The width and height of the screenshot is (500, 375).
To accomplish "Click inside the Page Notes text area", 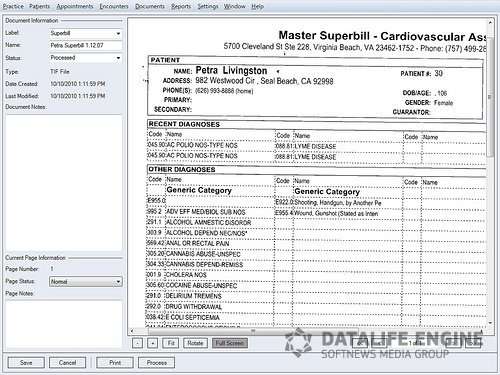I will pos(64,323).
